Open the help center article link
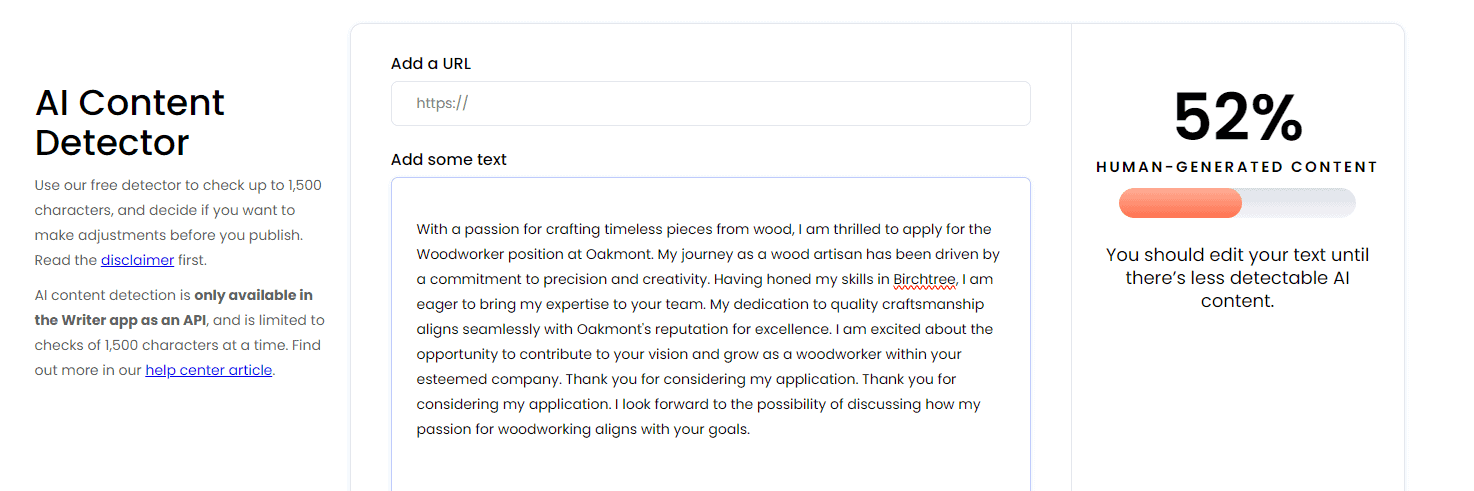This screenshot has width=1474, height=491. point(208,371)
